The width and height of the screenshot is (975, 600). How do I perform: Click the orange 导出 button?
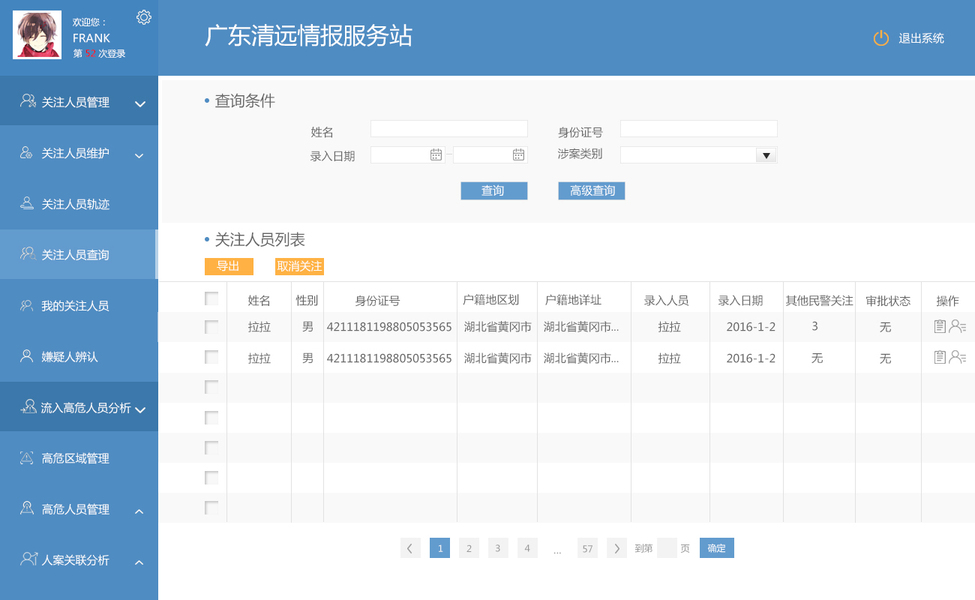(x=229, y=266)
